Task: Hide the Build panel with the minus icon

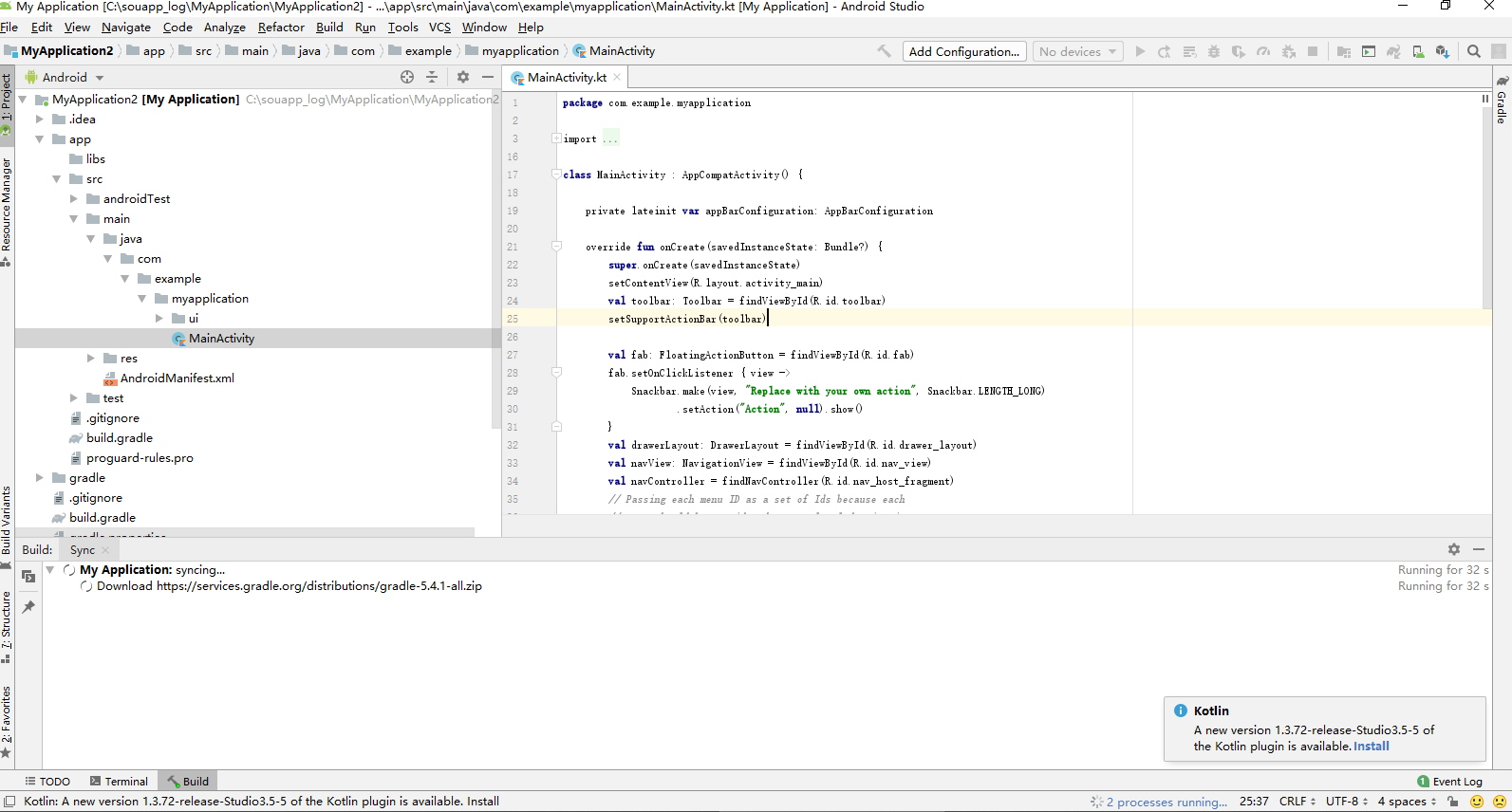Action: (x=1479, y=549)
